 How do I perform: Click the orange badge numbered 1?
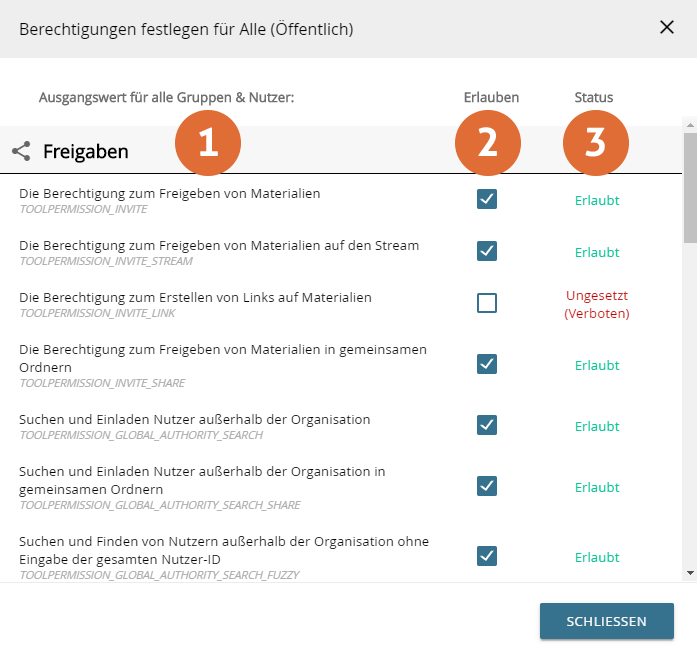coord(207,143)
